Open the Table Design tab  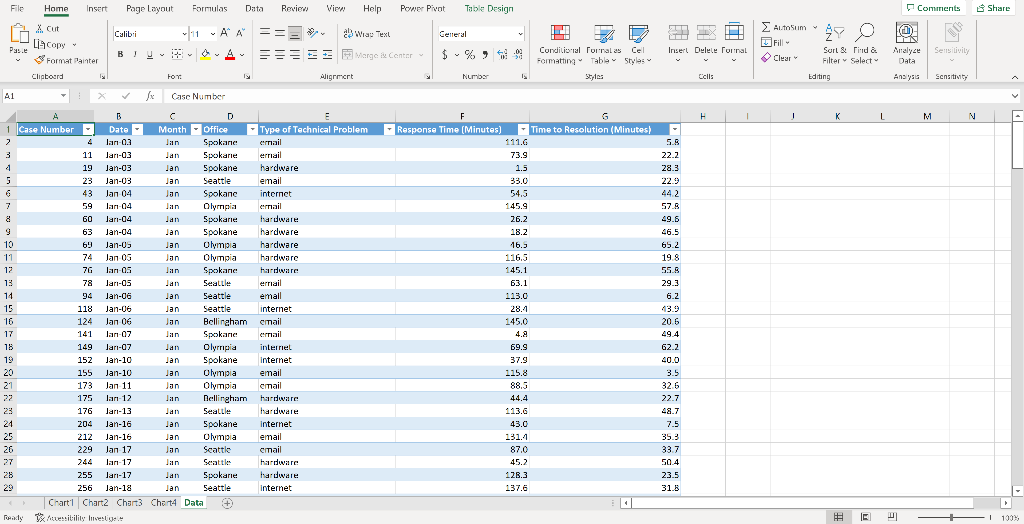coord(488,8)
